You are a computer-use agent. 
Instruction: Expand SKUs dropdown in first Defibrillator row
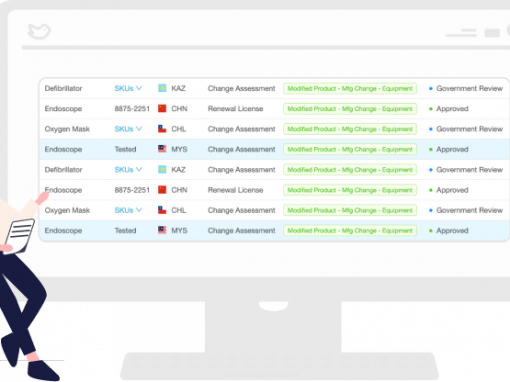(x=128, y=88)
